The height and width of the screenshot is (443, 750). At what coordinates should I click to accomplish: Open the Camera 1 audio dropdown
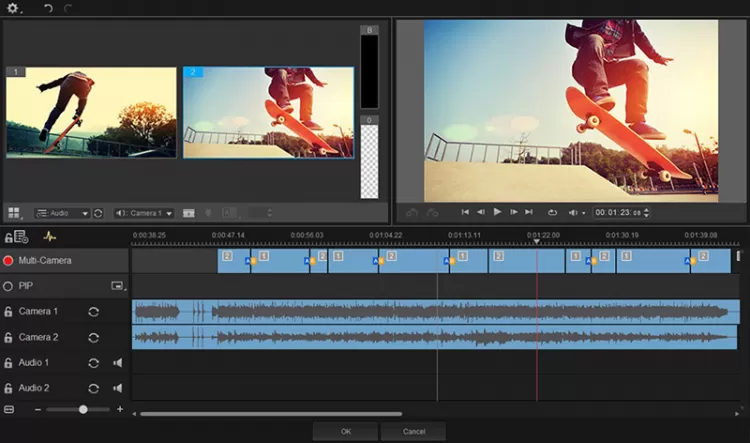(x=144, y=213)
